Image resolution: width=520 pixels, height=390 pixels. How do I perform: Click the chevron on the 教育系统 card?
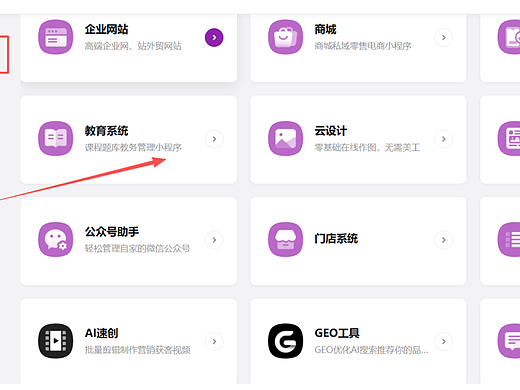(214, 139)
